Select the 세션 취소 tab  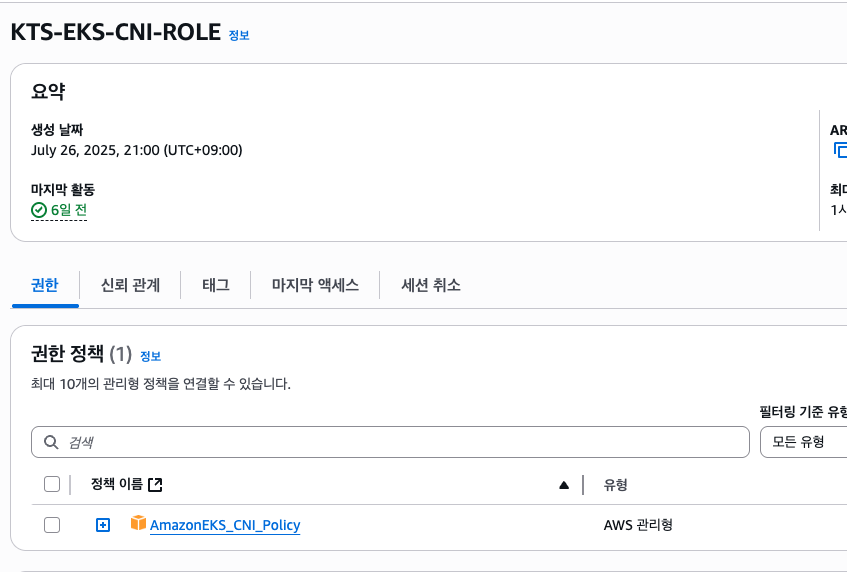coord(431,285)
